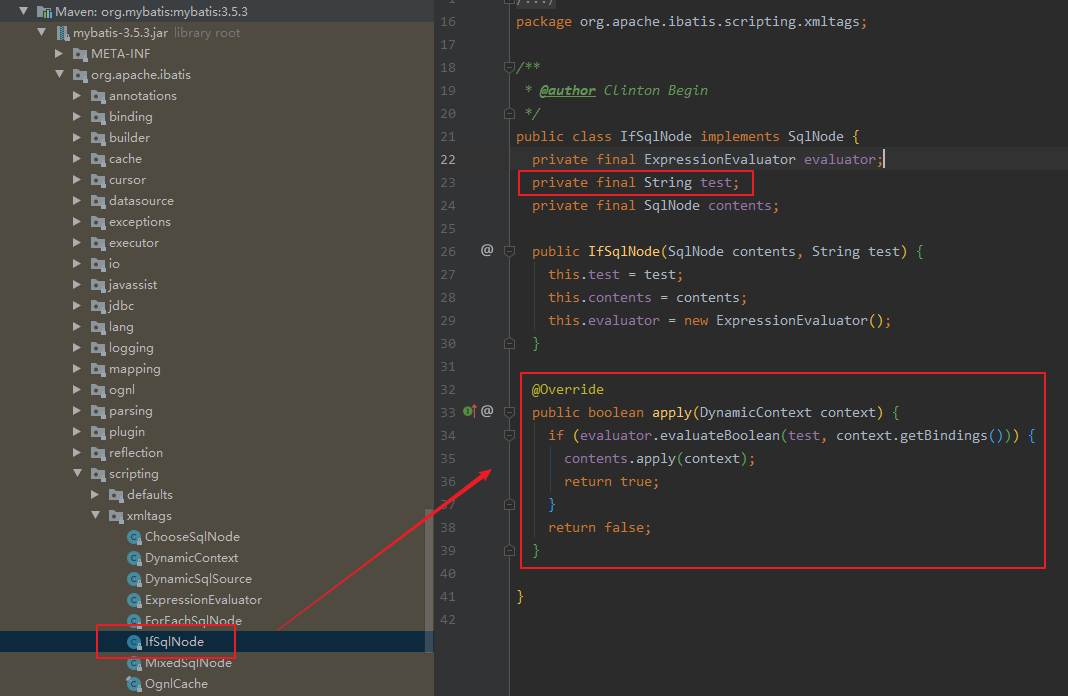Viewport: 1068px width, 696px height.
Task: Select the mapping package in the tree
Action: 135,369
